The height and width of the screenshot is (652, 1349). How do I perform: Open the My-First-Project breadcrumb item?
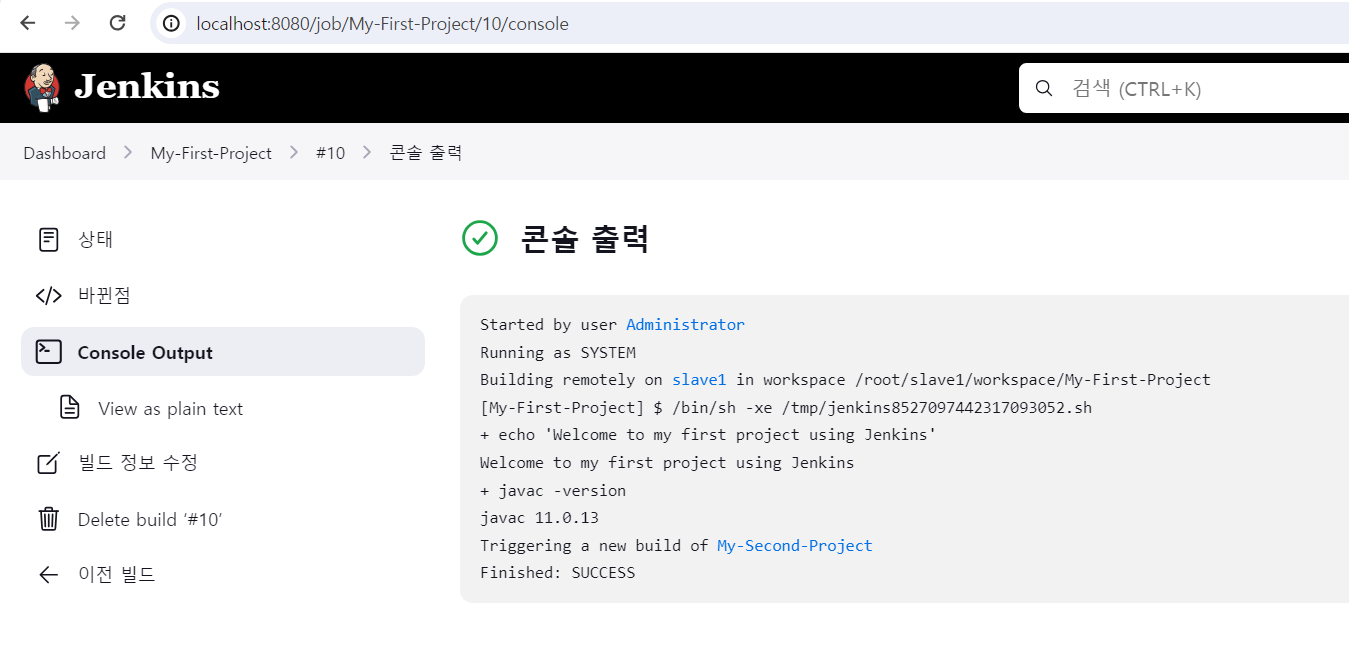211,153
